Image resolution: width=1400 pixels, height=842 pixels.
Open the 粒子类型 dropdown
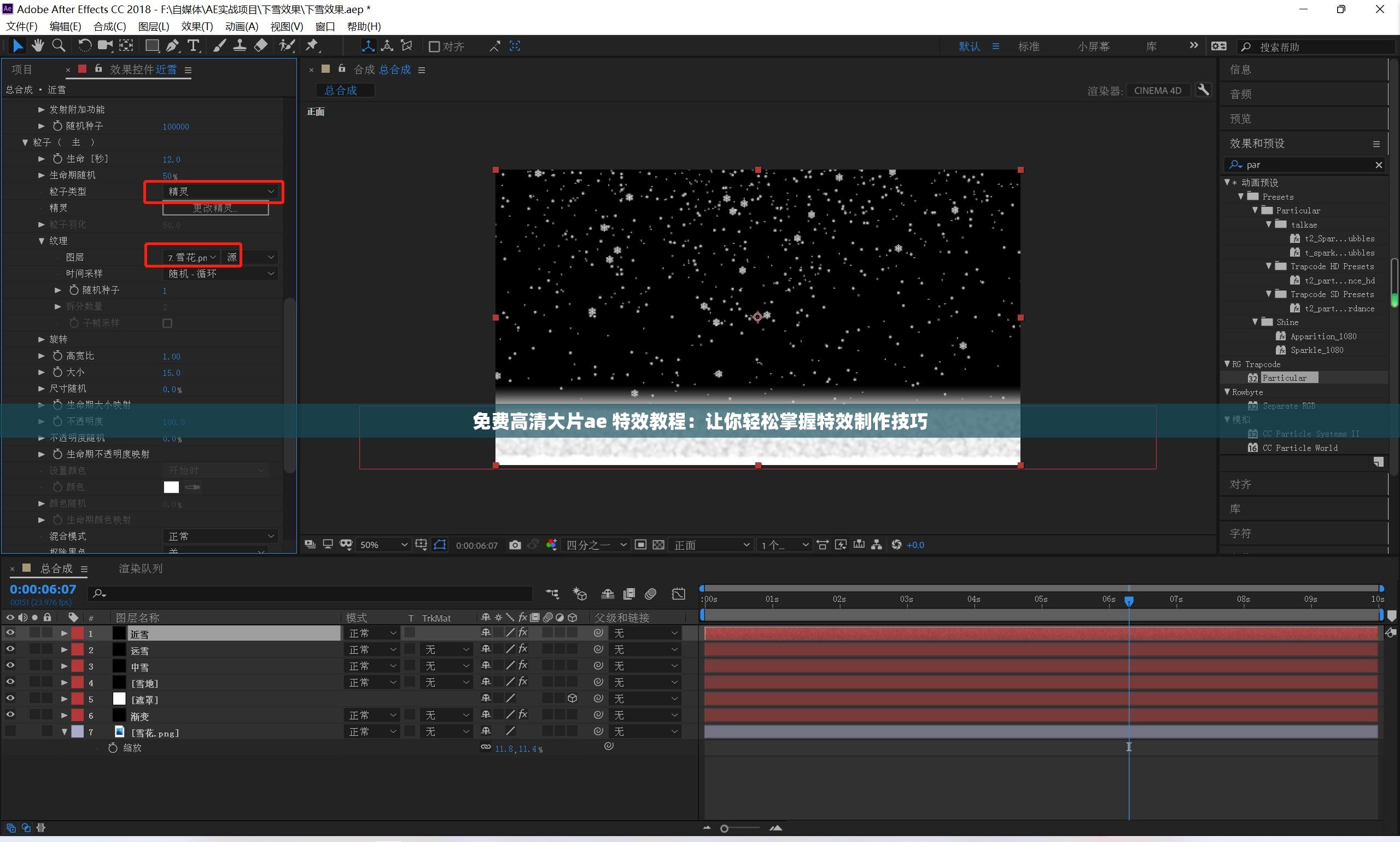(220, 191)
